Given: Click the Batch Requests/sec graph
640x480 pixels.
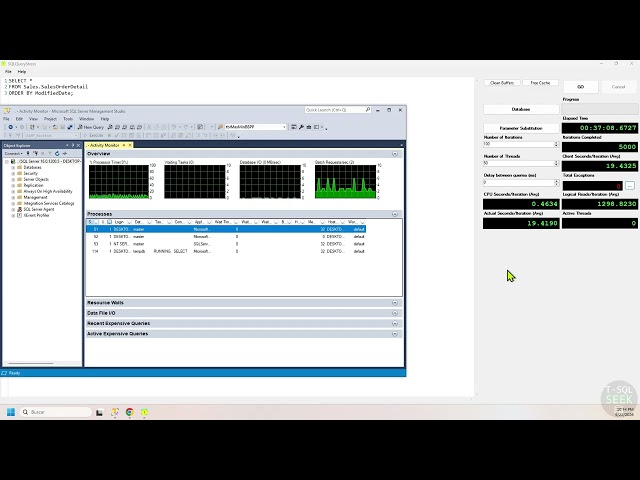Looking at the screenshot, I should pos(345,182).
